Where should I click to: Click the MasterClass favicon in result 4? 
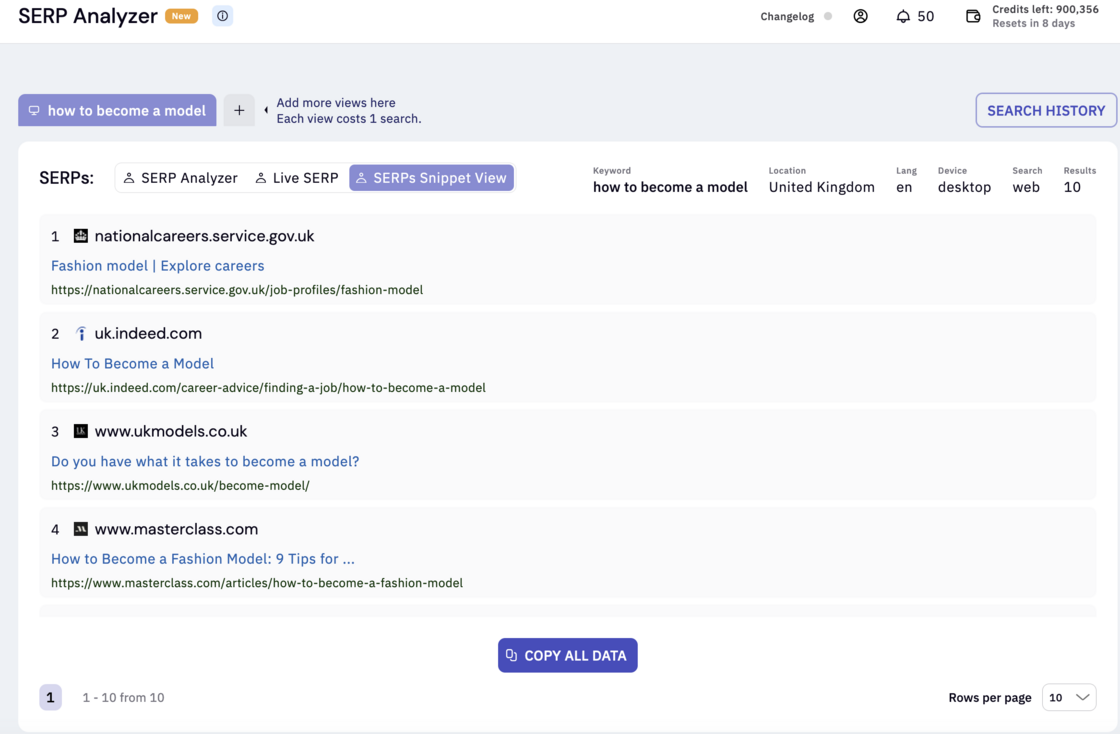(81, 529)
